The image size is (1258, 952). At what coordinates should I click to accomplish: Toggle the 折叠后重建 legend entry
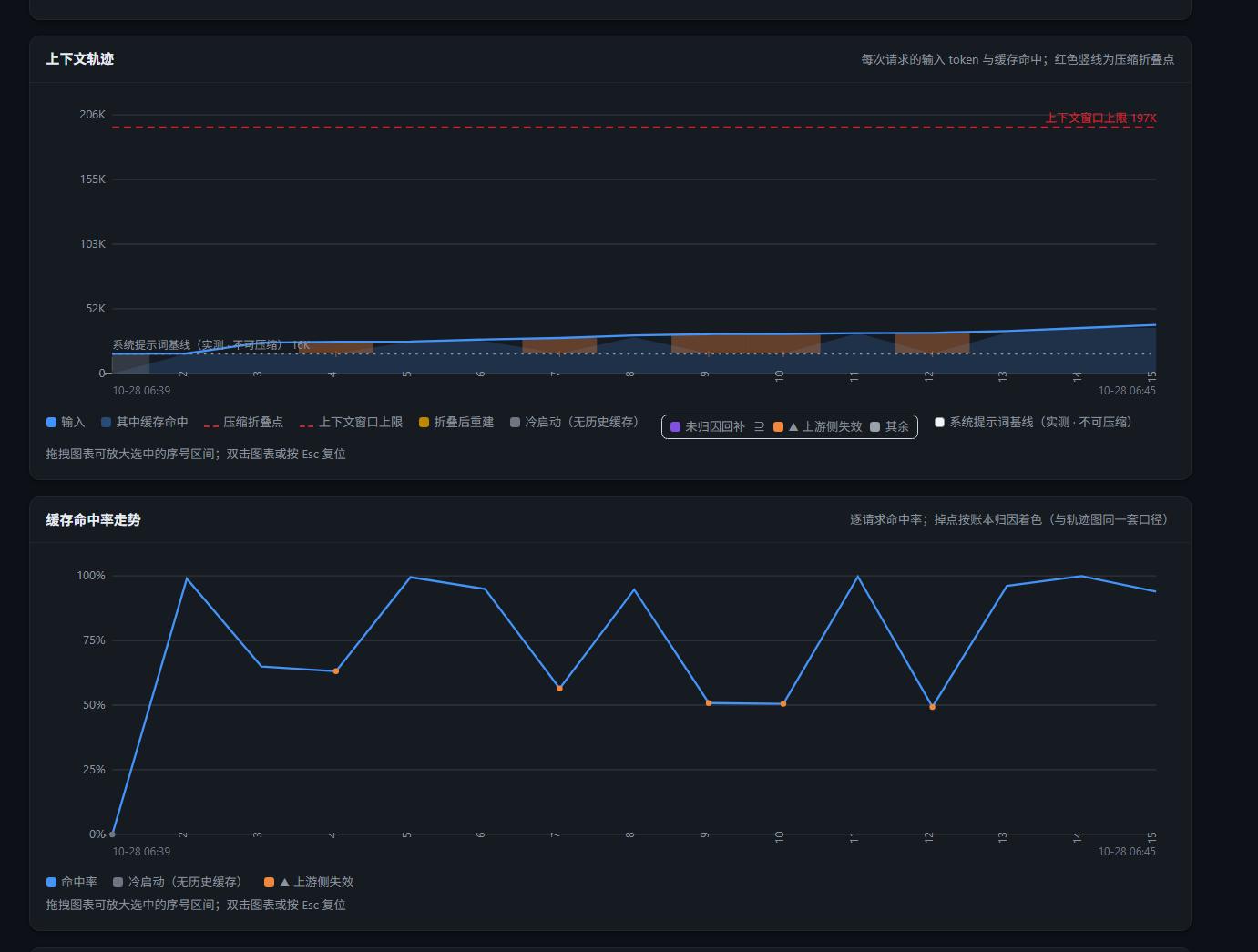click(456, 423)
